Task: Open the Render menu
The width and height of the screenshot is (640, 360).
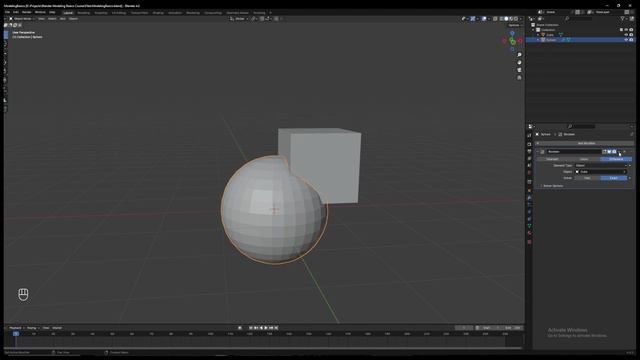Action: click(x=27, y=12)
